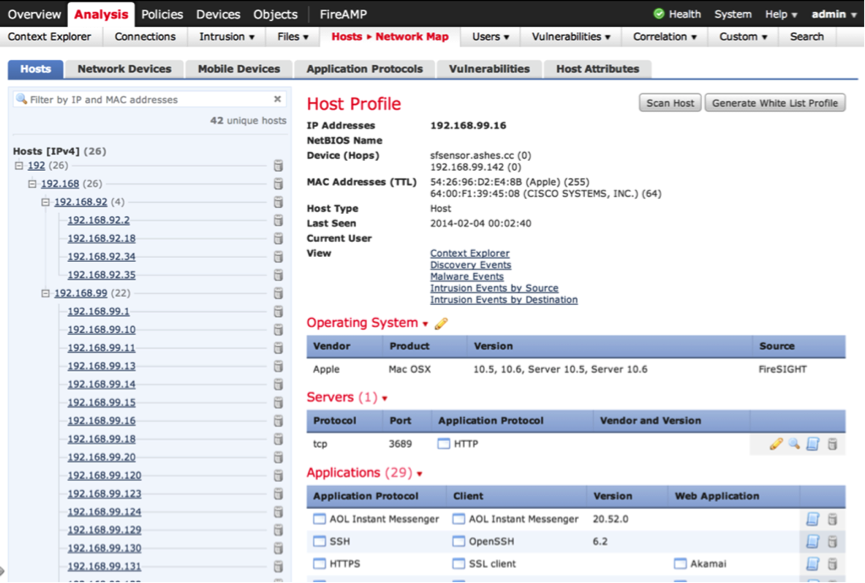The height and width of the screenshot is (583, 865).
Task: Edit the operating system with the pencil icon
Action: point(441,324)
